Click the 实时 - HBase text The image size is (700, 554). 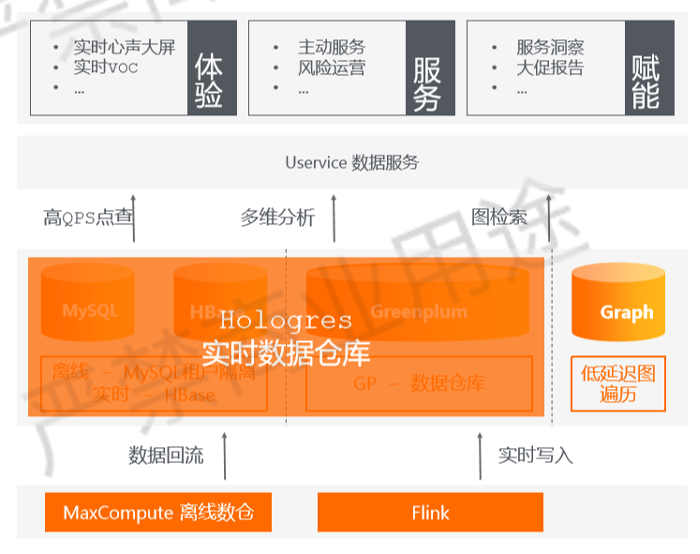[x=154, y=395]
